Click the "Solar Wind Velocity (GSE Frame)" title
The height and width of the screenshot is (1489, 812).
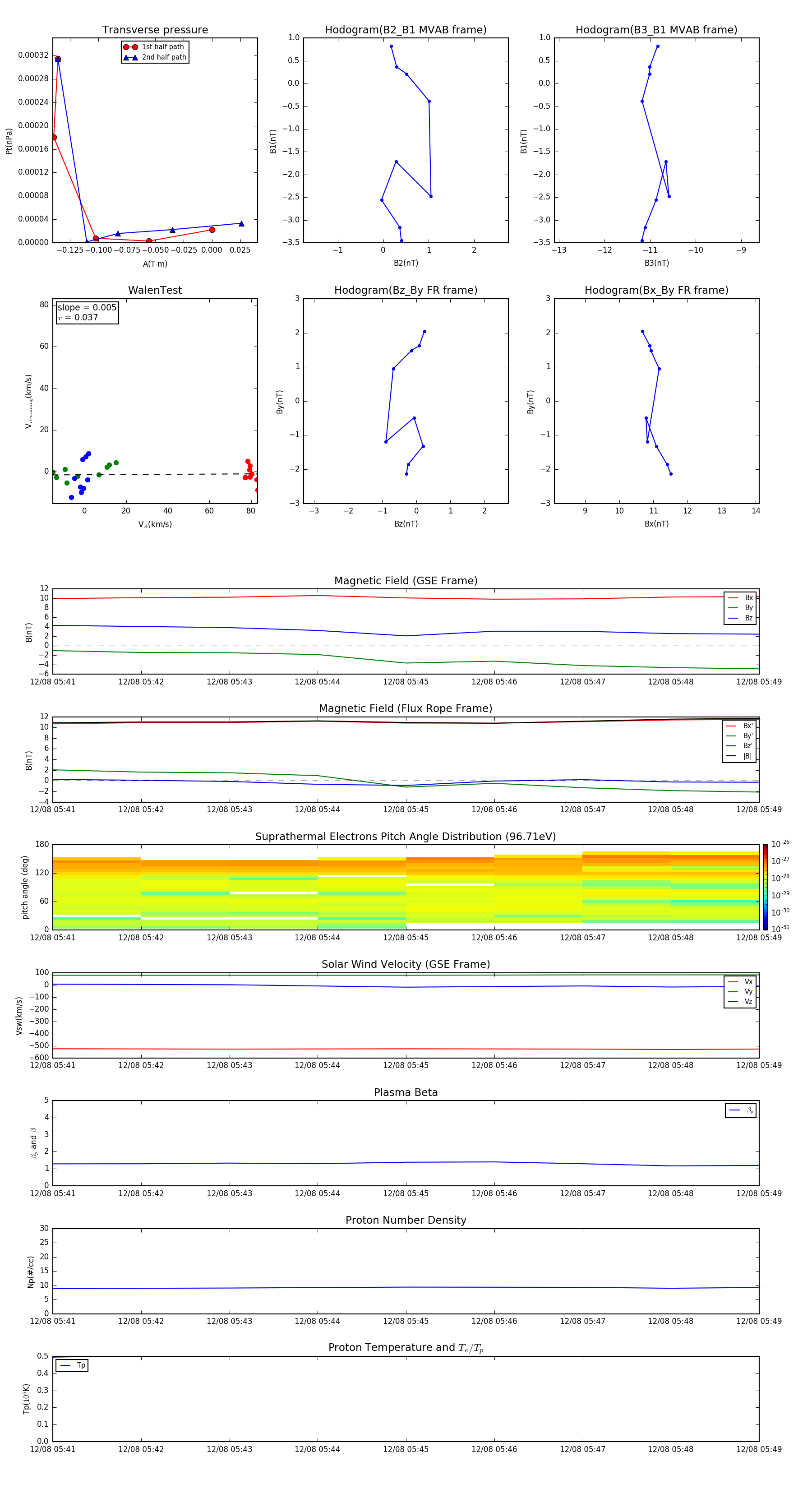[x=406, y=964]
